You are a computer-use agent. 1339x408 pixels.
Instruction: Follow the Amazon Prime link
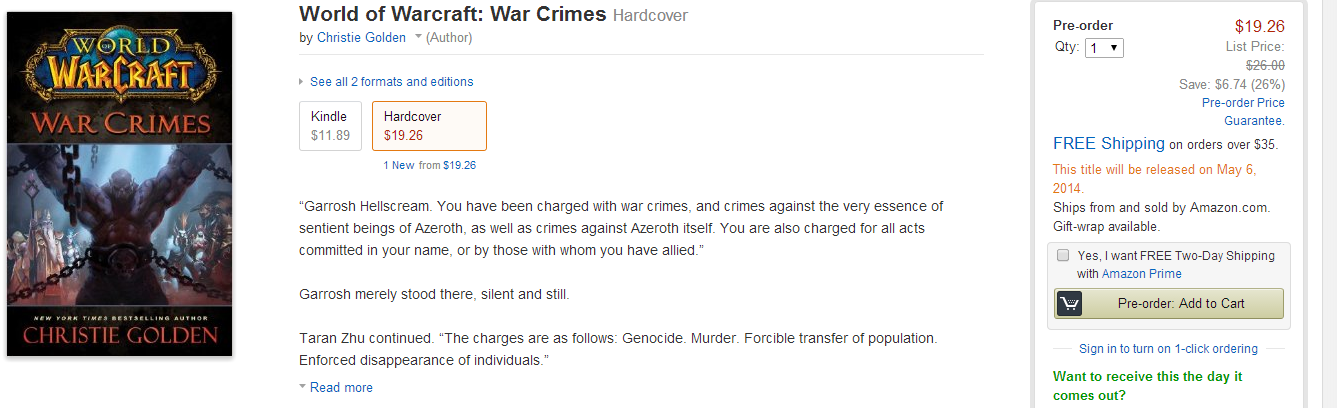[x=1141, y=273]
